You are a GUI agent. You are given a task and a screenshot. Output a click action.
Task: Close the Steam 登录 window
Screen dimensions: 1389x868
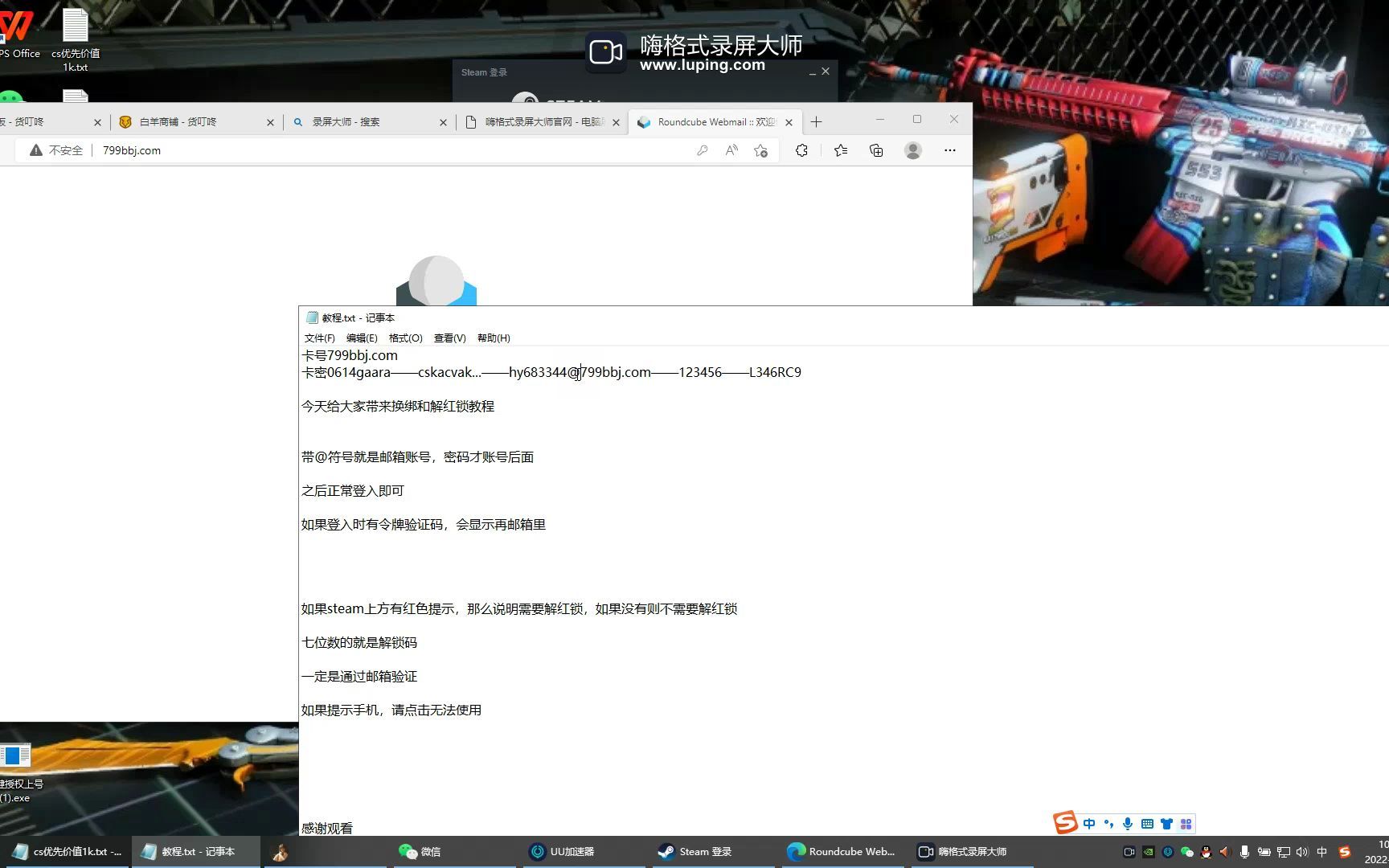coord(826,72)
